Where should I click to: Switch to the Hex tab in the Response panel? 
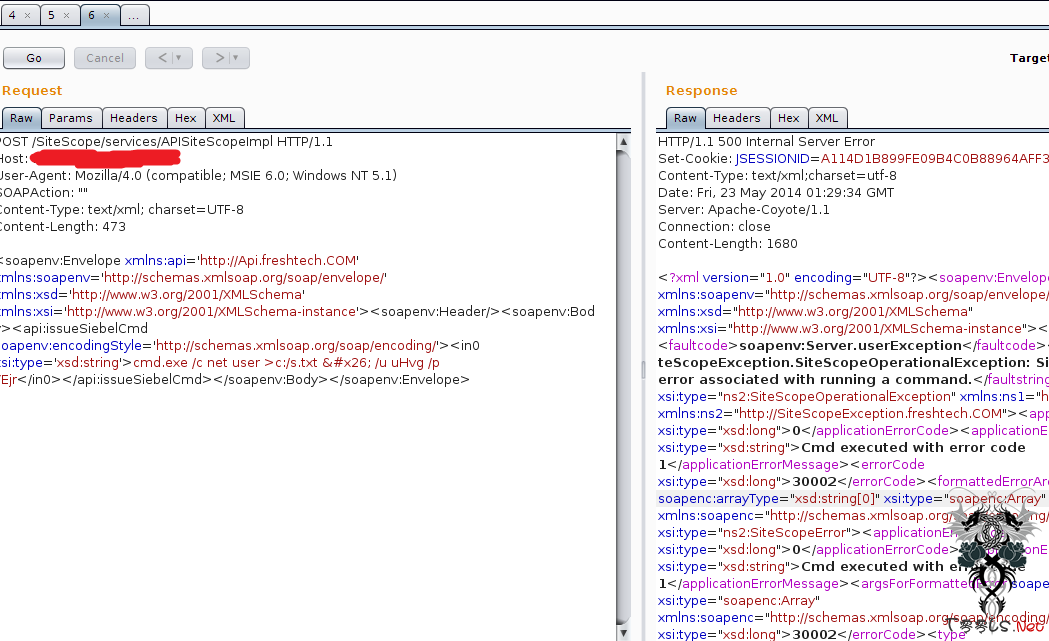coord(789,118)
